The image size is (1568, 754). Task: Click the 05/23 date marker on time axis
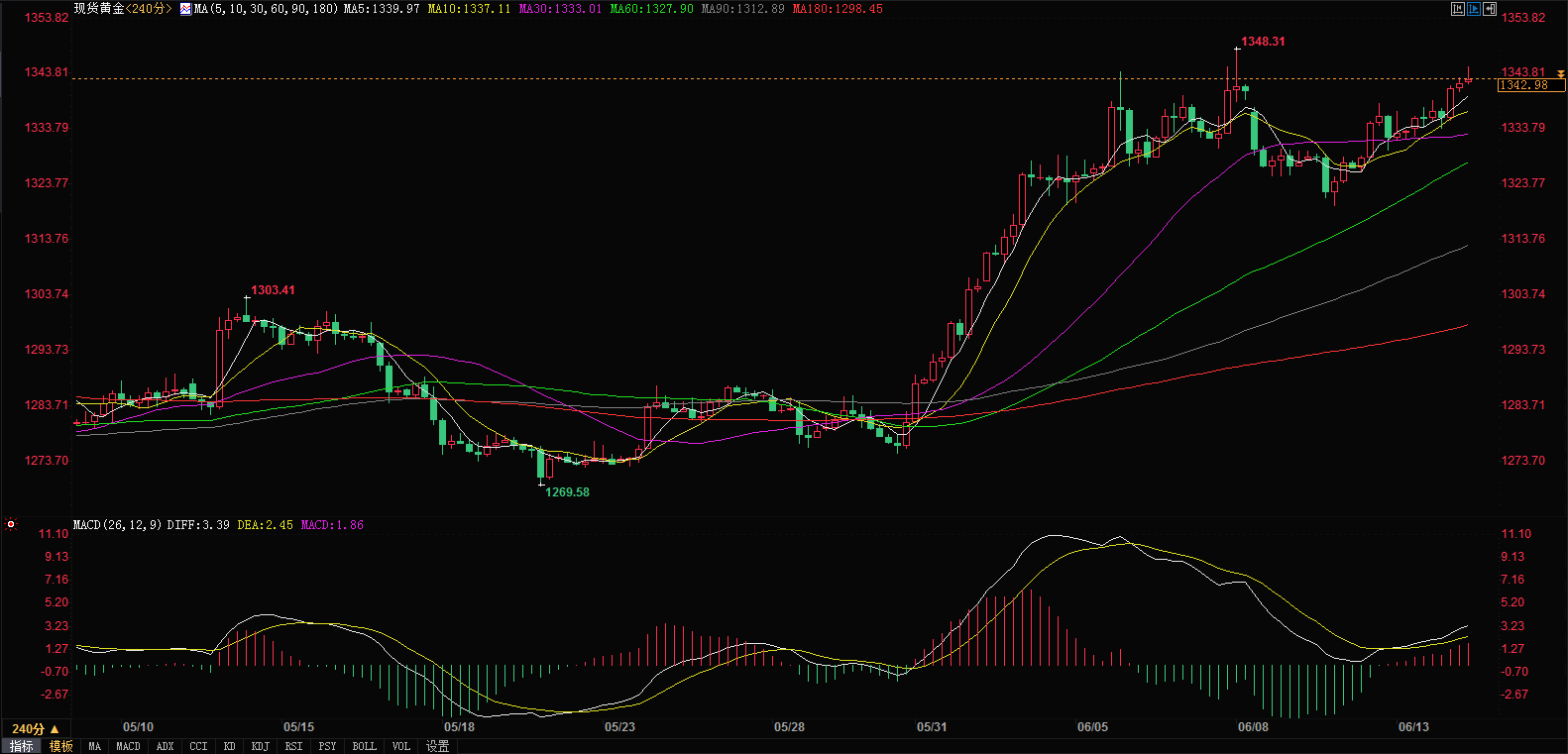(x=620, y=727)
